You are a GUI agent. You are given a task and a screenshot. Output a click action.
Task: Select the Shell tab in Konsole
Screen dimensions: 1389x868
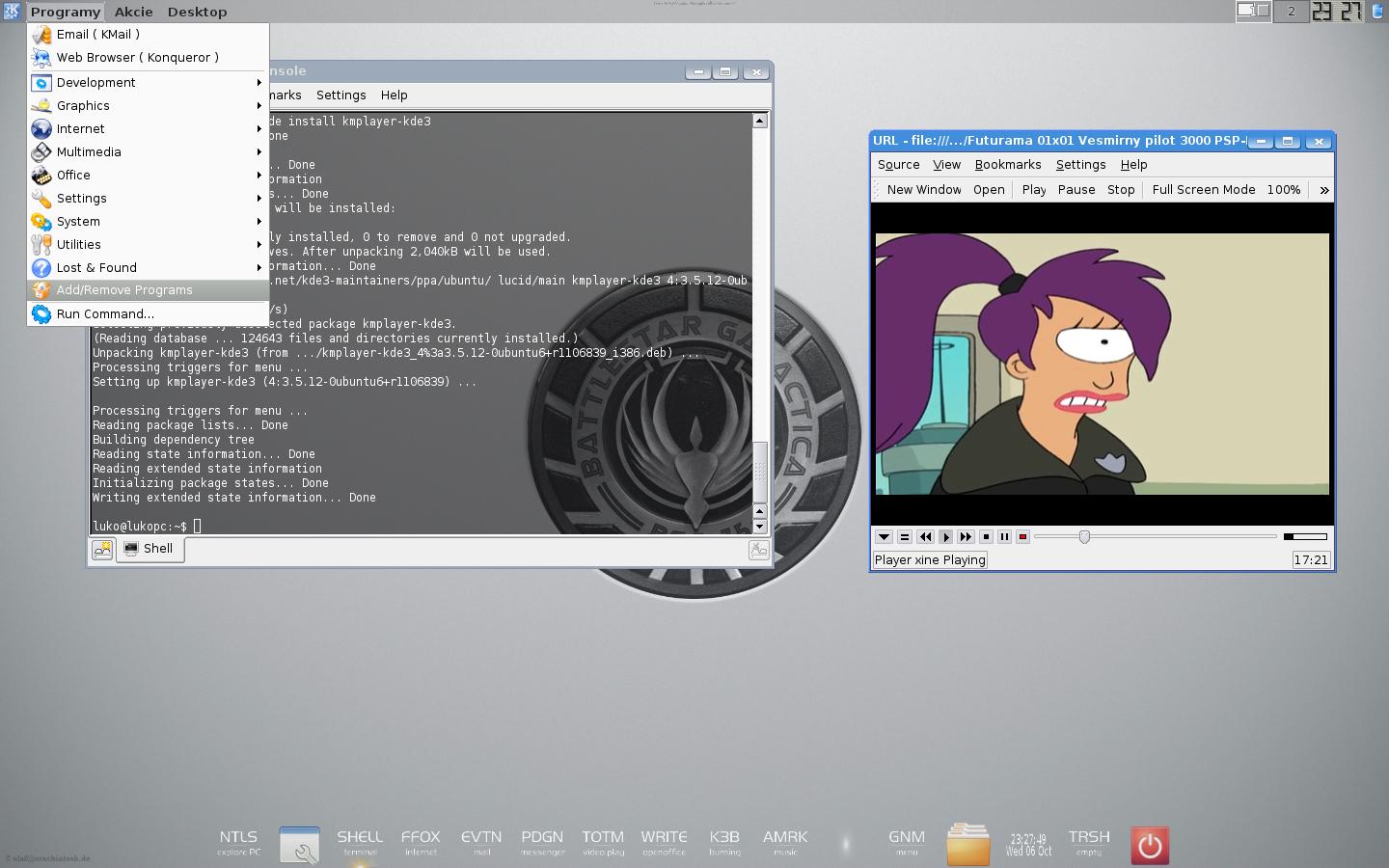tap(150, 549)
